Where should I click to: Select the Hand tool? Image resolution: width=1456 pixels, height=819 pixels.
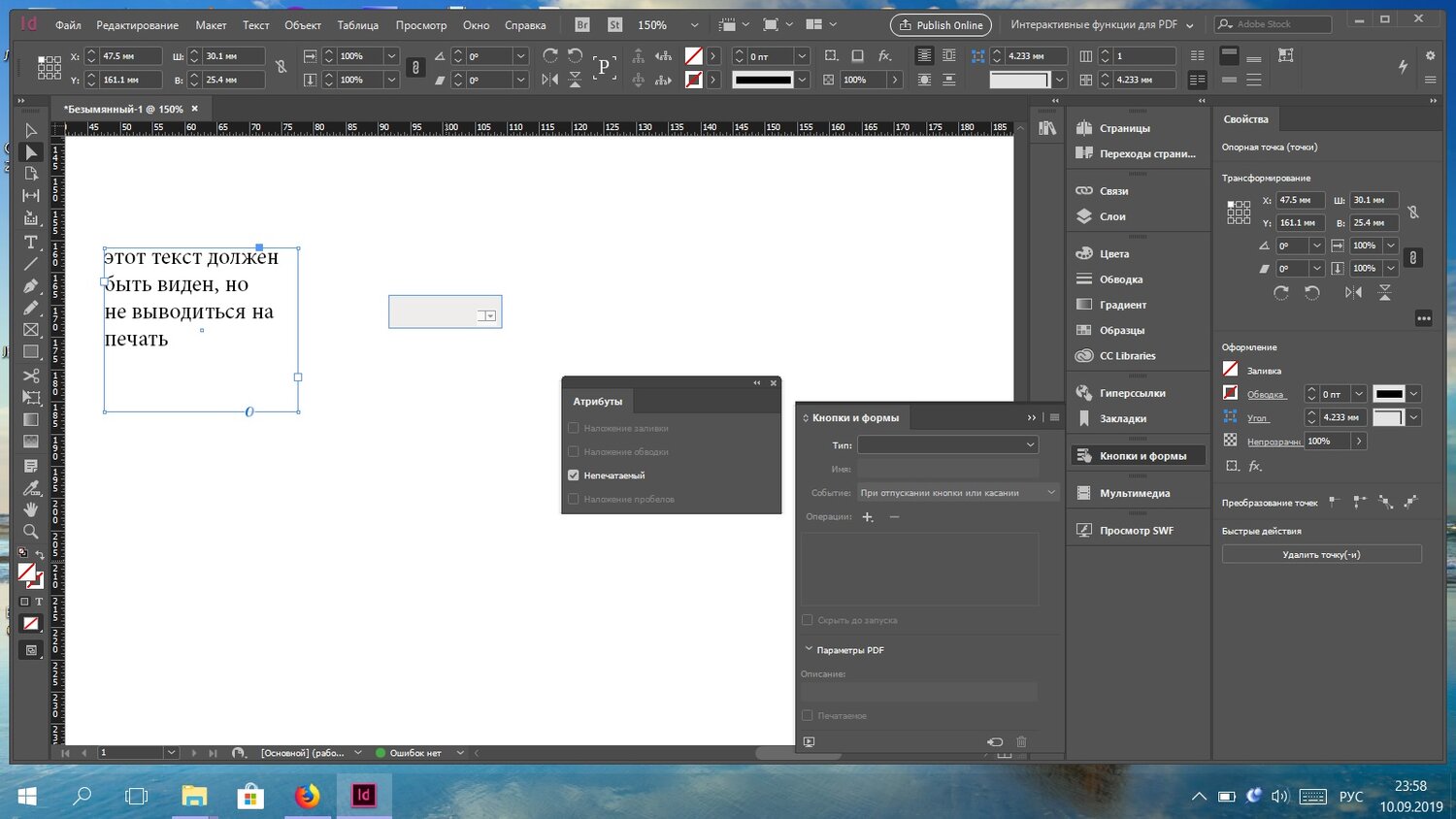pos(31,509)
